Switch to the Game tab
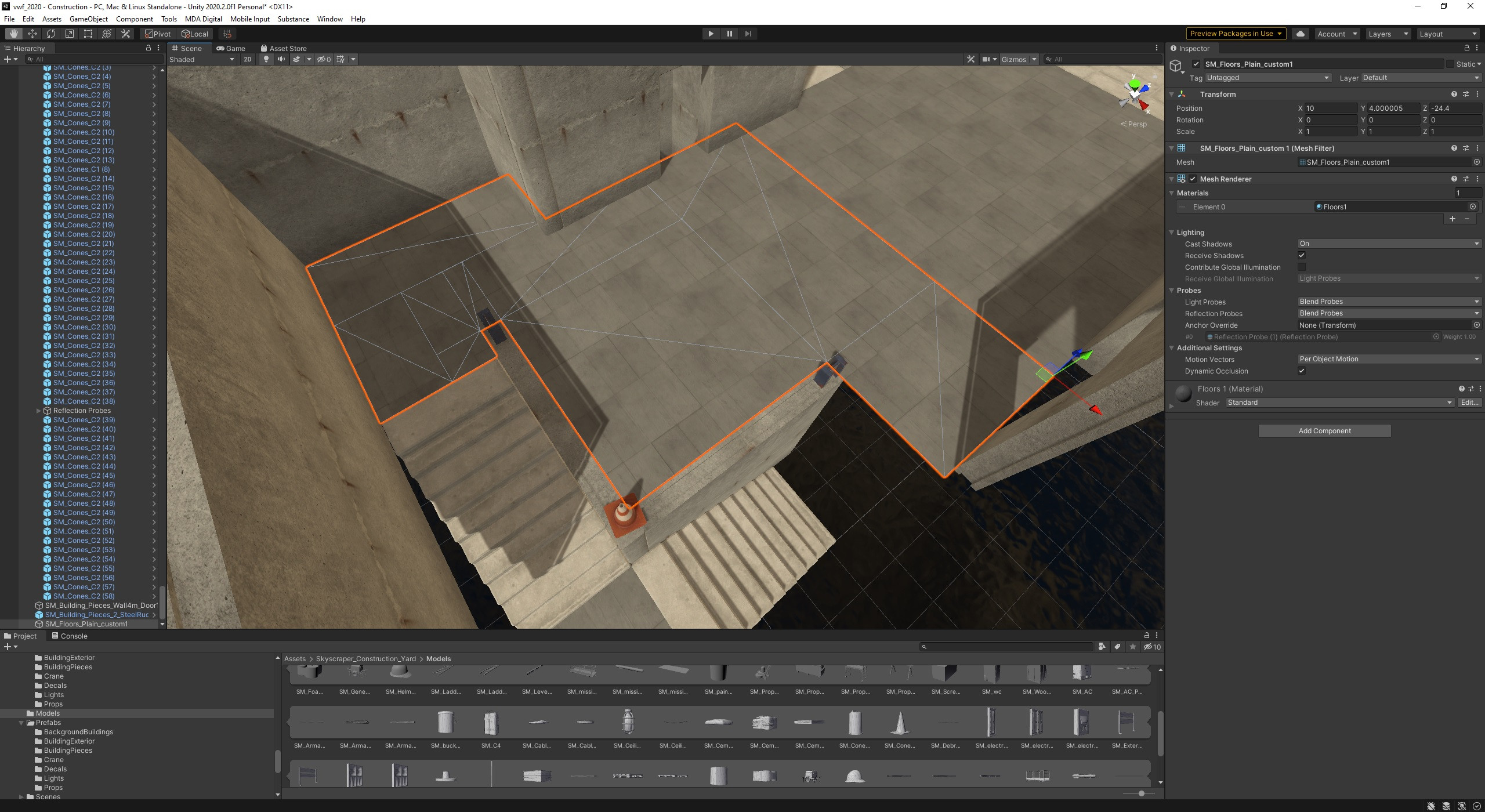 (231, 48)
